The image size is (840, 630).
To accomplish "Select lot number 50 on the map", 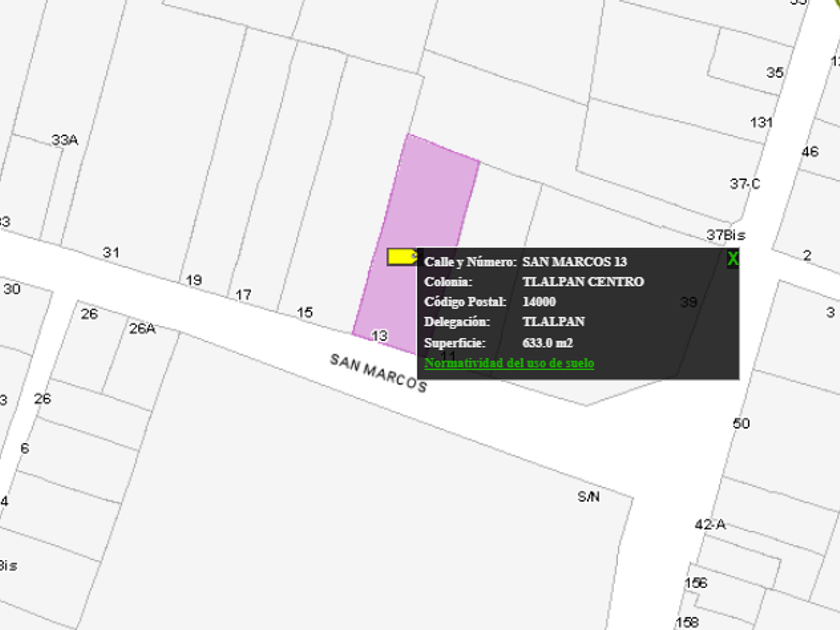I will click(741, 424).
